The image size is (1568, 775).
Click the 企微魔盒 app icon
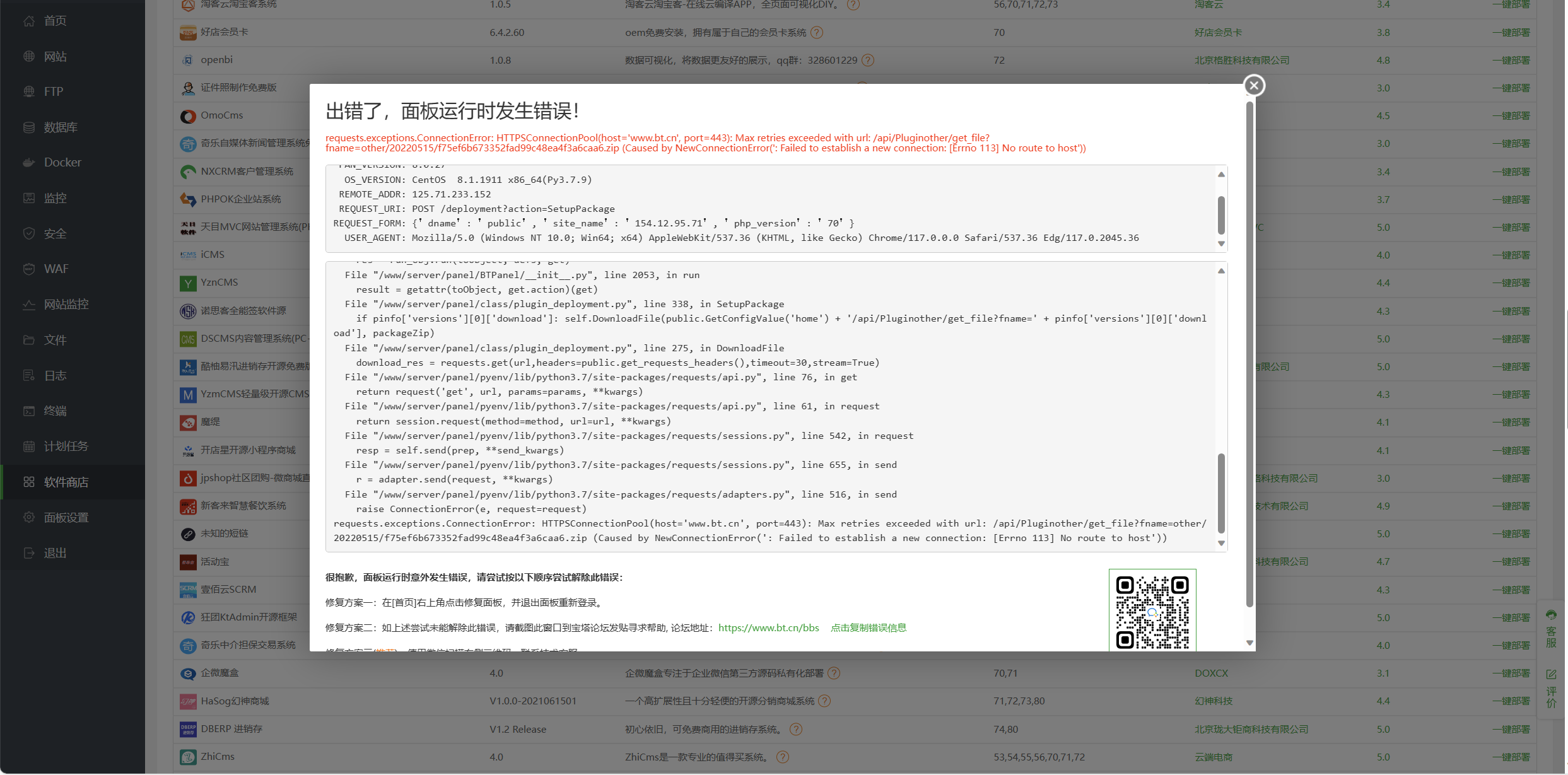coord(188,673)
